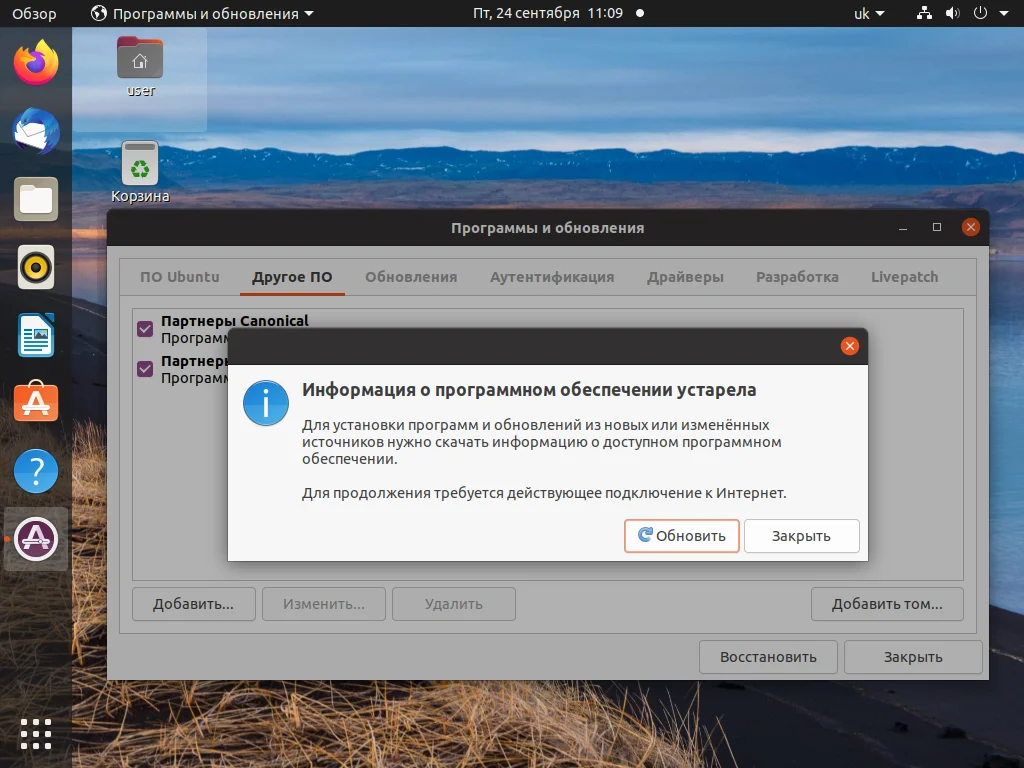Open the Аутентификация tab
The width and height of the screenshot is (1024, 768).
[x=552, y=277]
